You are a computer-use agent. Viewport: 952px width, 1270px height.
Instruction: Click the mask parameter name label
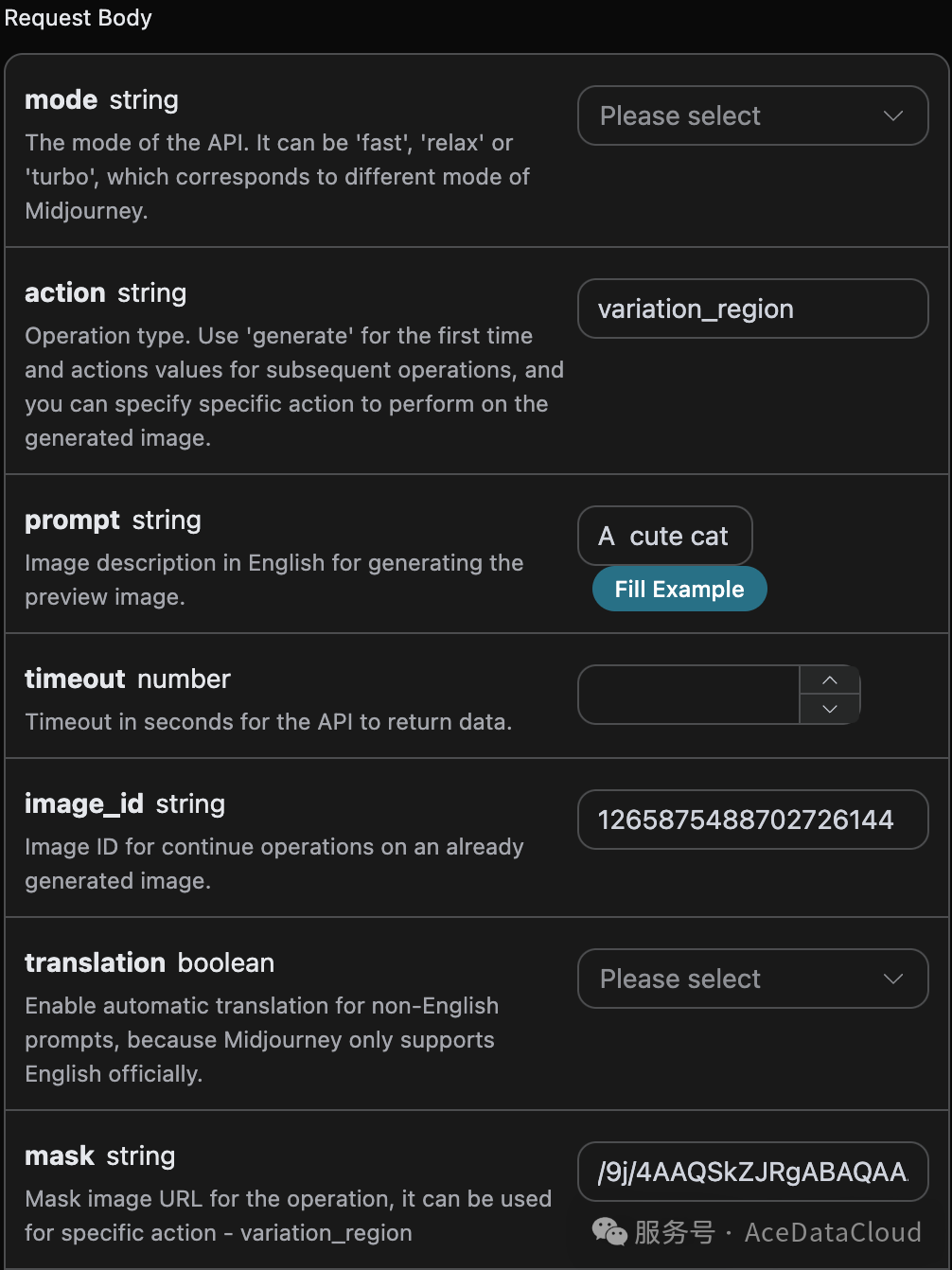pos(60,1155)
